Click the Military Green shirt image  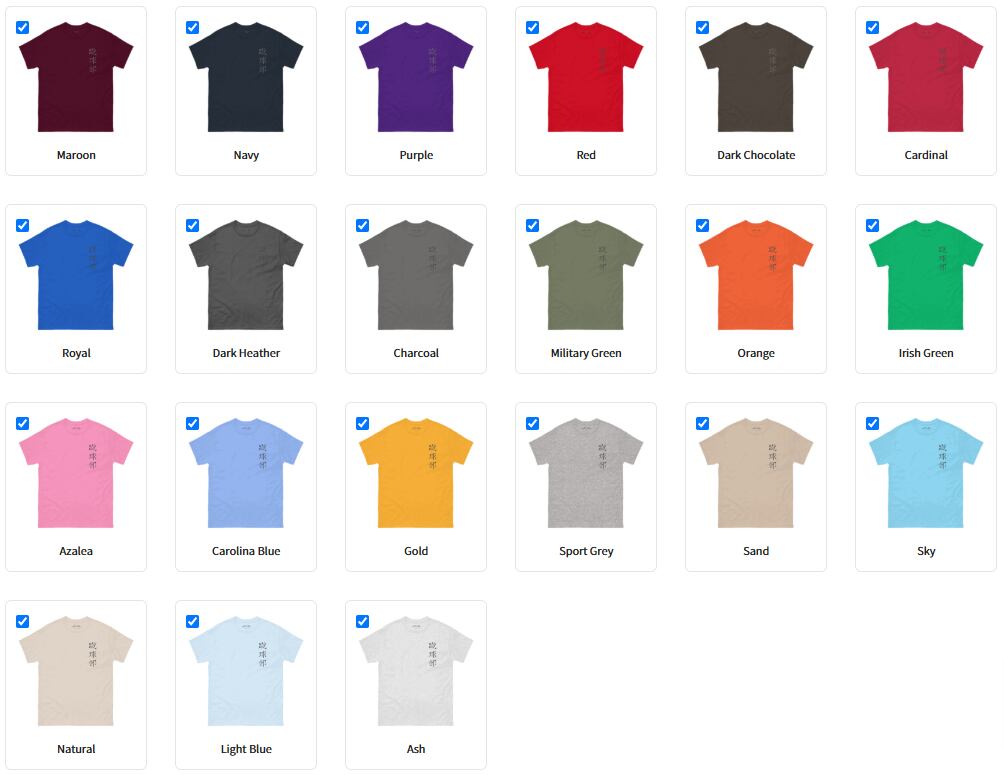[x=586, y=275]
